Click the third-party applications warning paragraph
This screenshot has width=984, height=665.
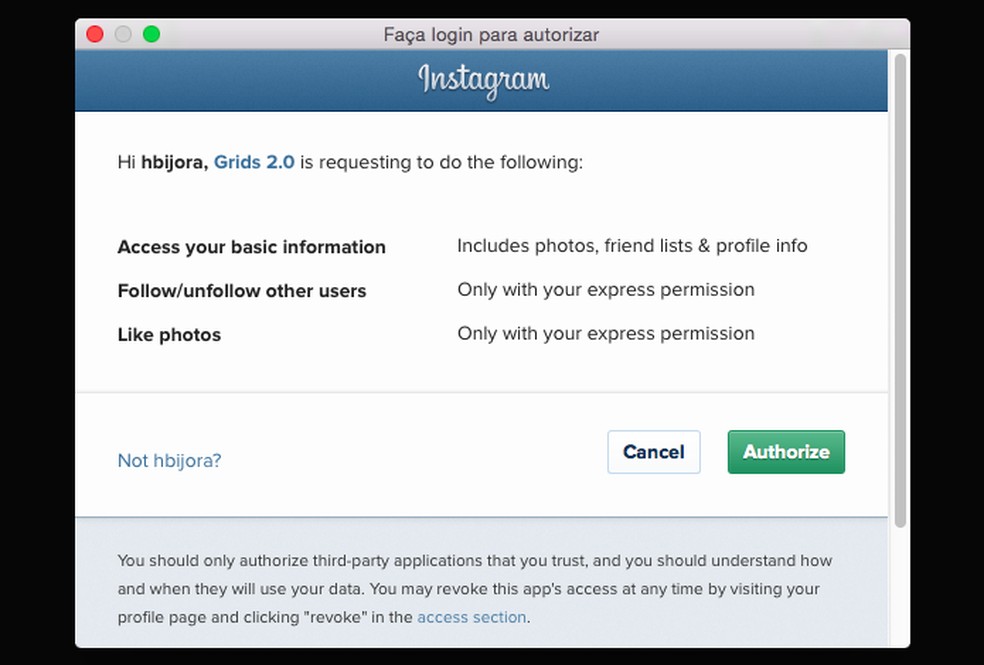point(474,589)
